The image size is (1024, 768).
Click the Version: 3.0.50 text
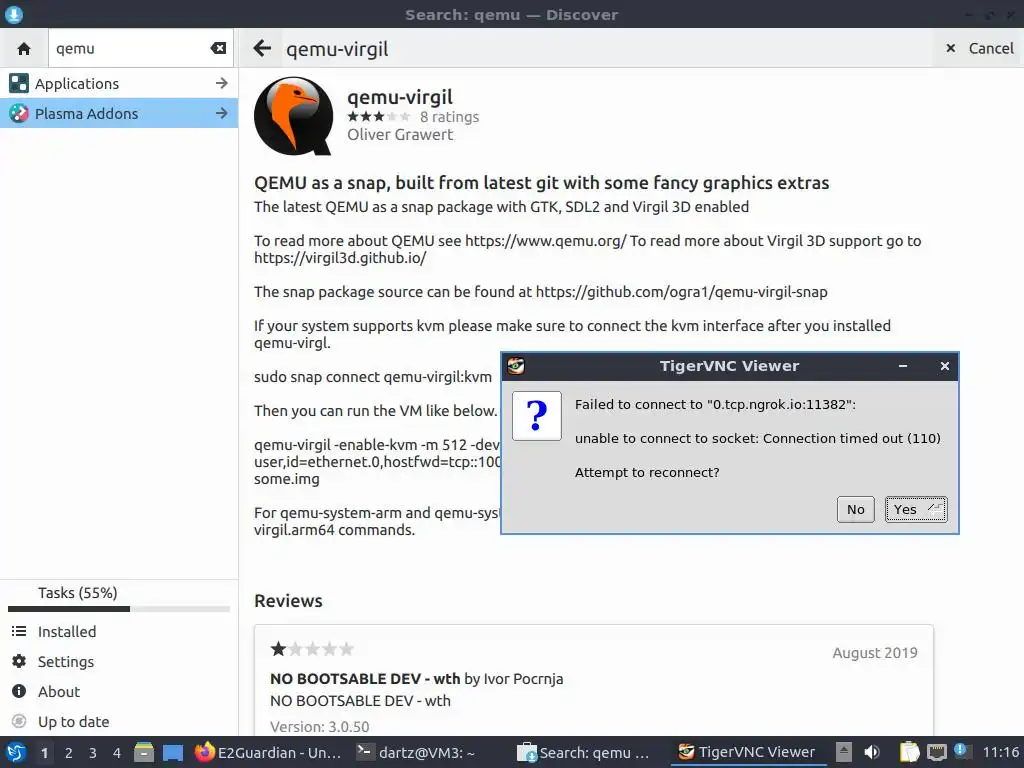pos(320,727)
